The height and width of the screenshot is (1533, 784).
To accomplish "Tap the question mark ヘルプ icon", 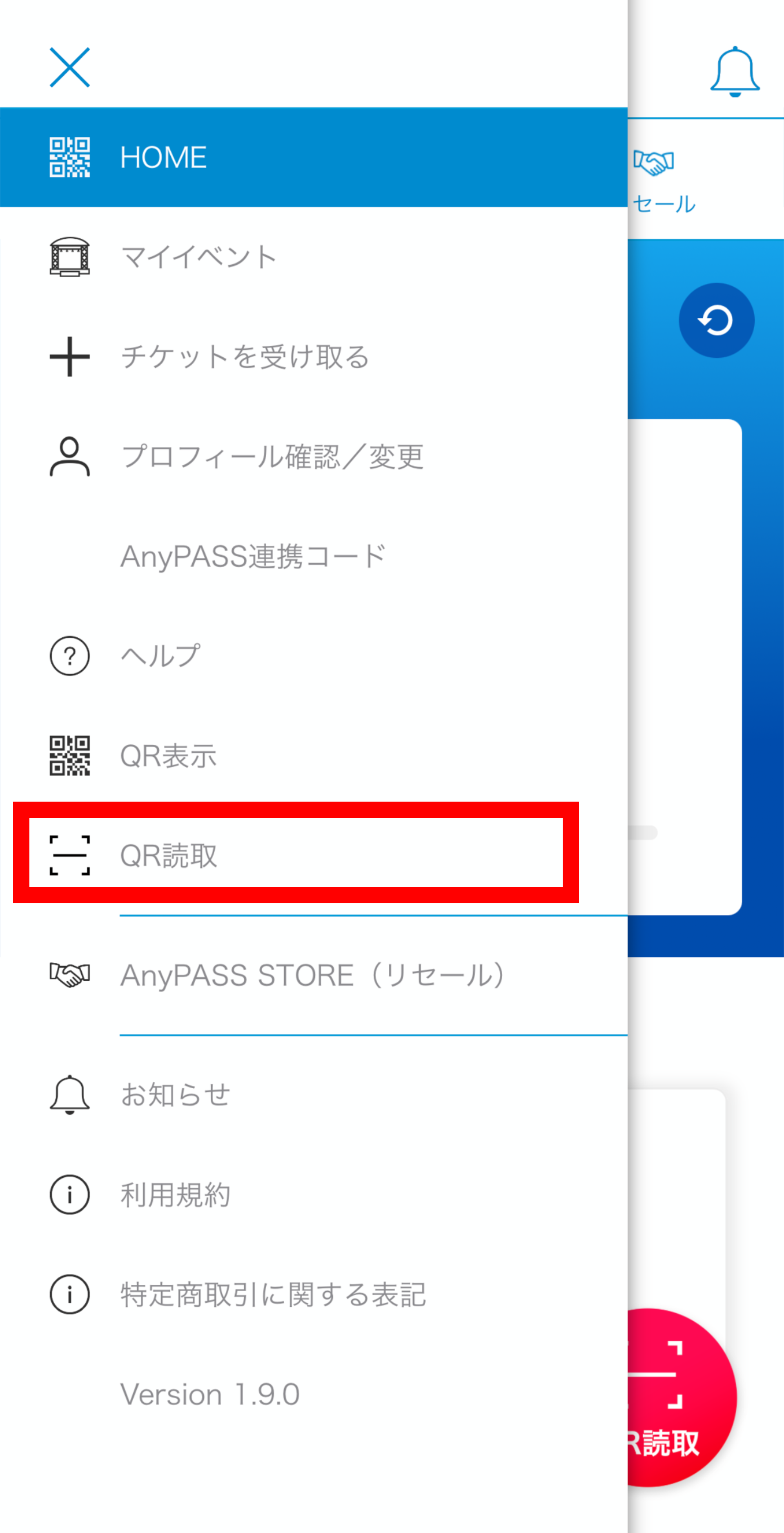I will tap(69, 656).
